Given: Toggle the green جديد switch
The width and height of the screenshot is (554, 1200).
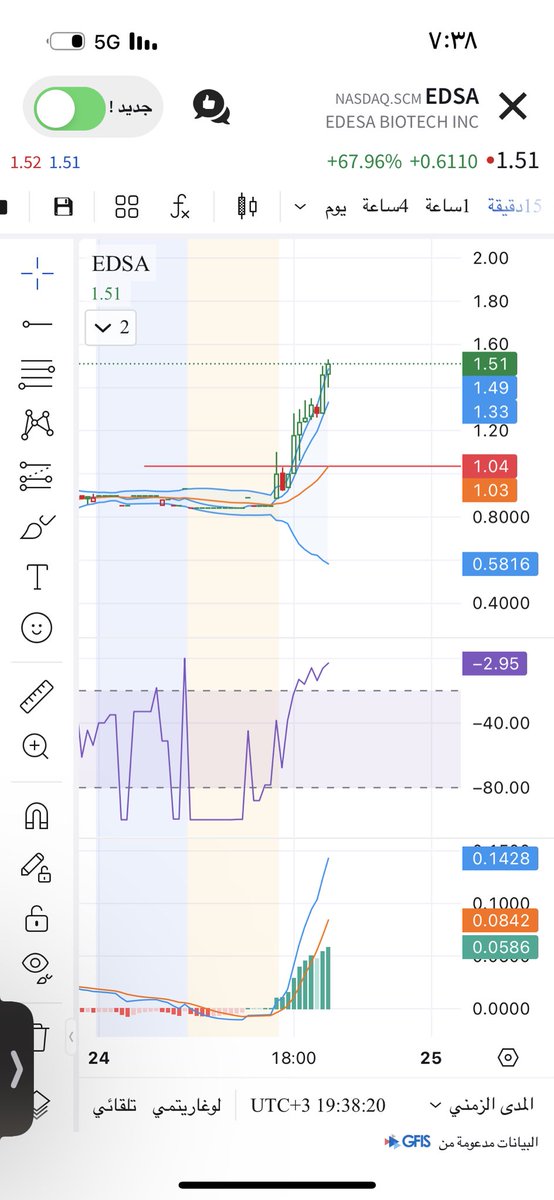Looking at the screenshot, I should click(70, 108).
